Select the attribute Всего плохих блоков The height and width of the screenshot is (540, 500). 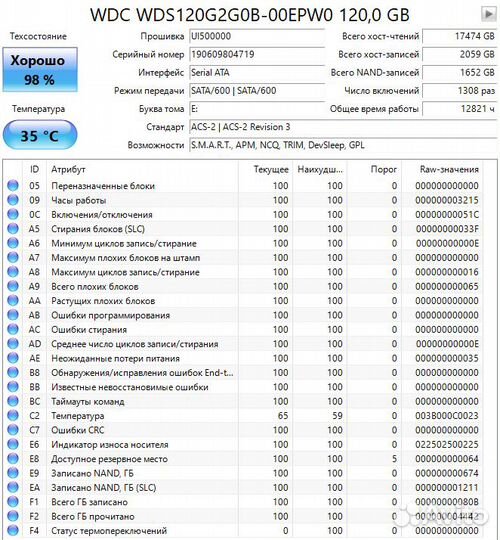tap(95, 287)
